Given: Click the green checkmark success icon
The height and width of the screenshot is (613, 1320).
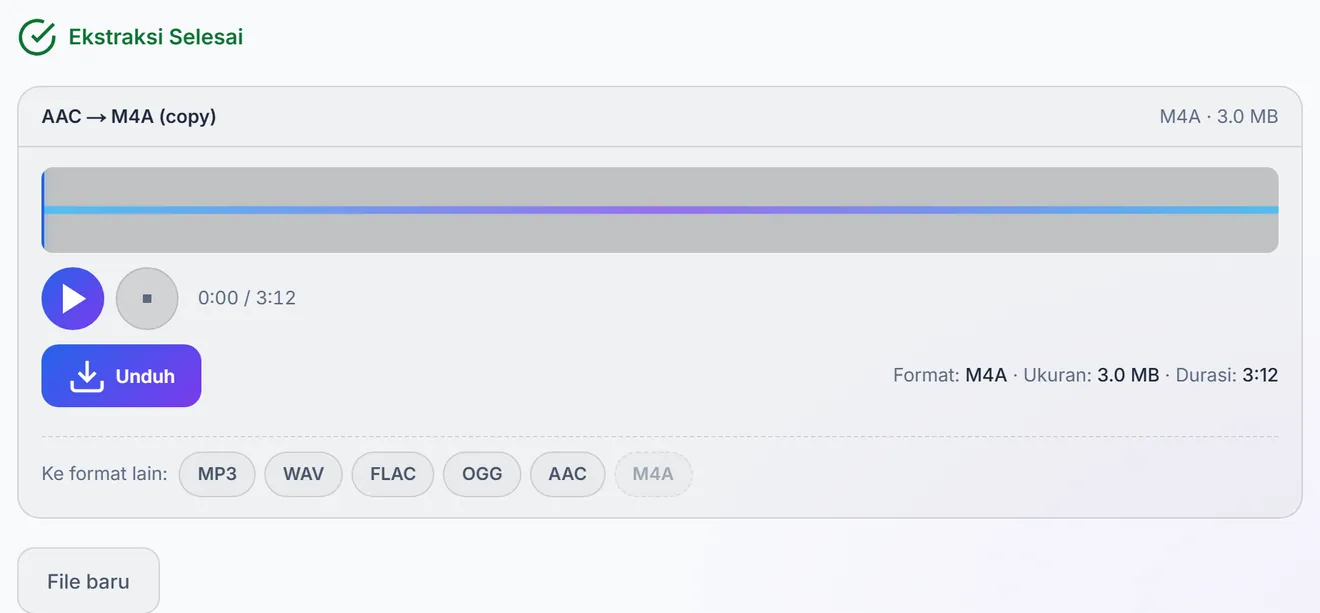Looking at the screenshot, I should tap(37, 37).
